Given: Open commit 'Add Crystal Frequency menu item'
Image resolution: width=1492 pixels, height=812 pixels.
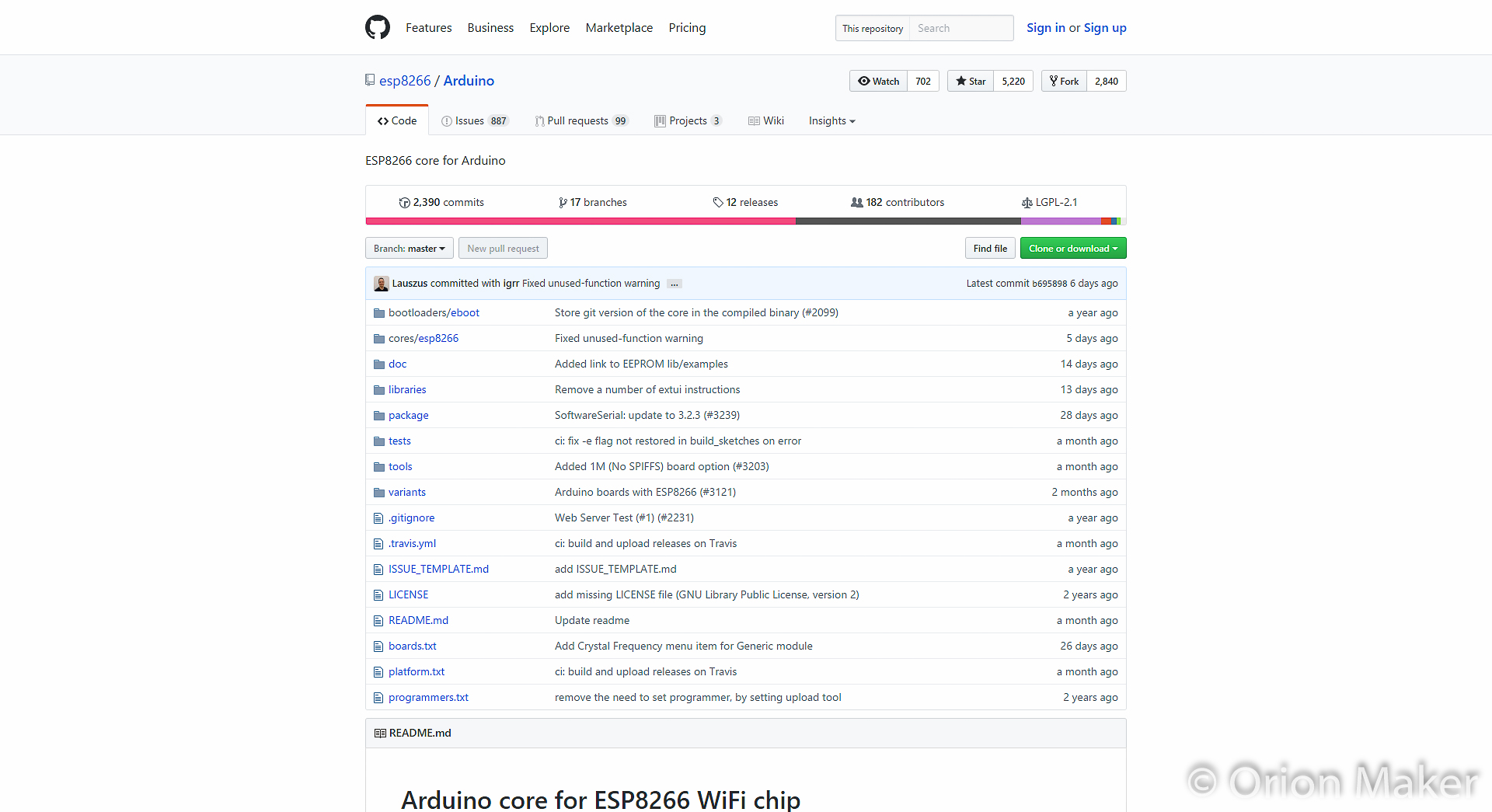Looking at the screenshot, I should tap(684, 646).
